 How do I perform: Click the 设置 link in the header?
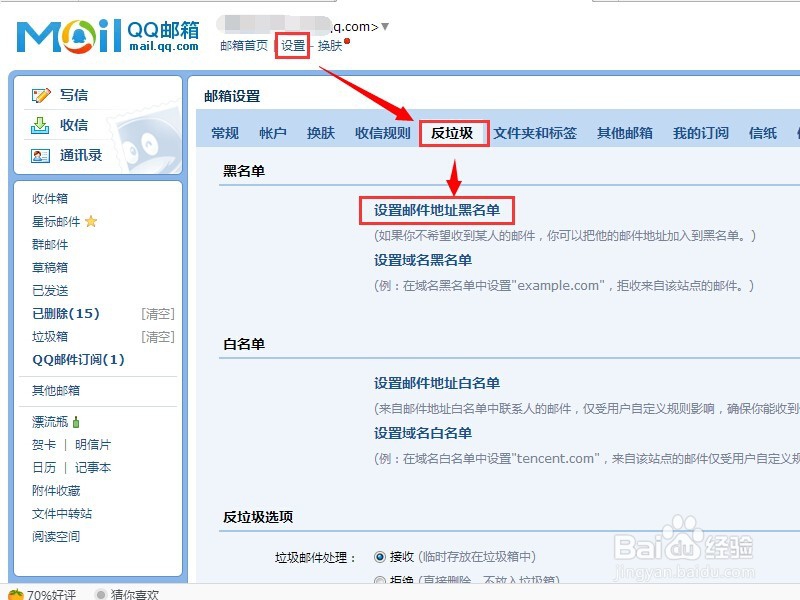tap(290, 44)
